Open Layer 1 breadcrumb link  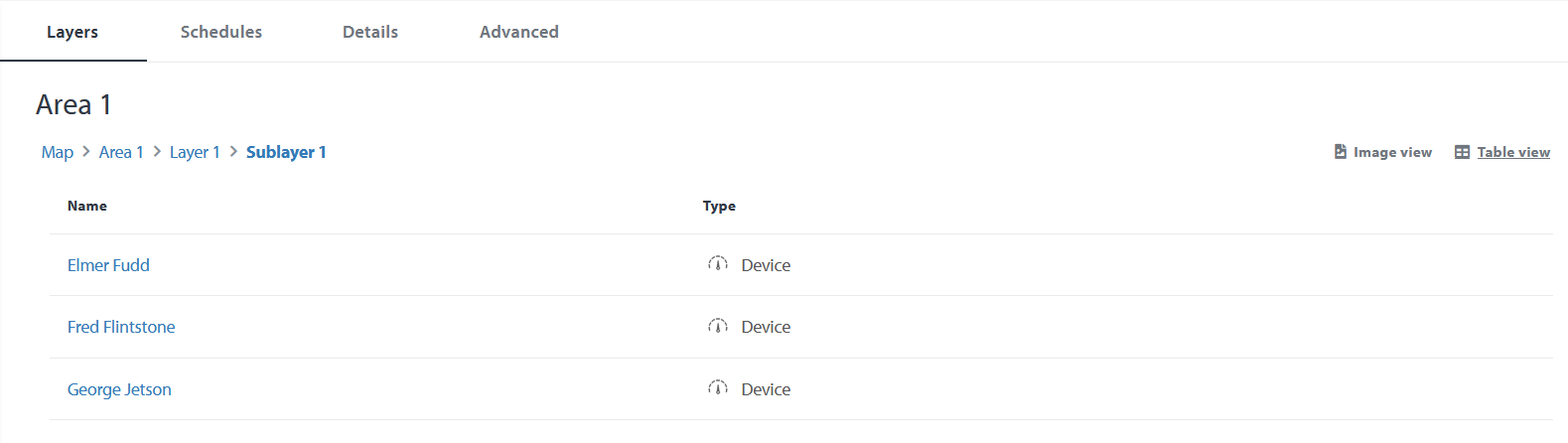tap(195, 152)
